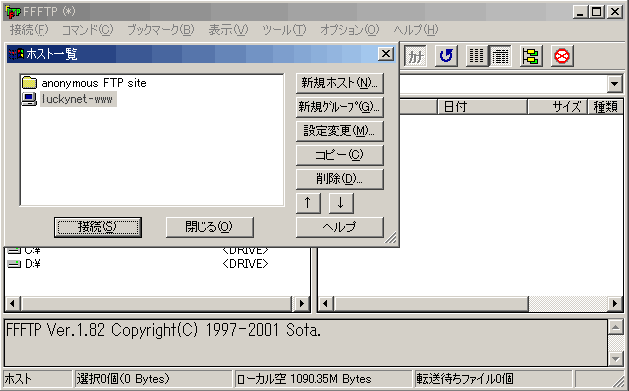629x391 pixels.
Task: Move host down with the down arrow button
Action: click(x=341, y=203)
